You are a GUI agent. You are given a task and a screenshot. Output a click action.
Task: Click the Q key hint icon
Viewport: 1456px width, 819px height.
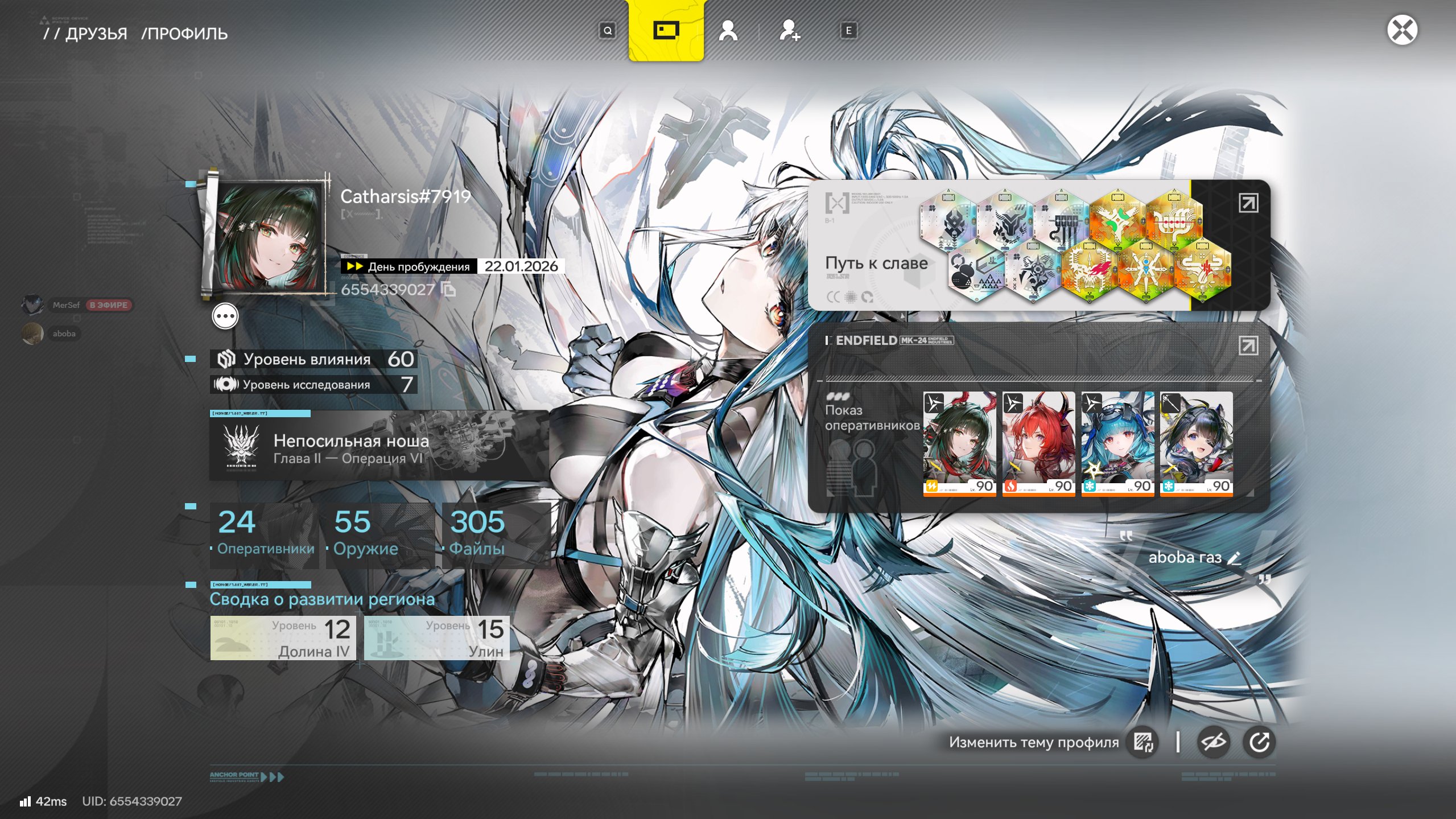coord(608,31)
